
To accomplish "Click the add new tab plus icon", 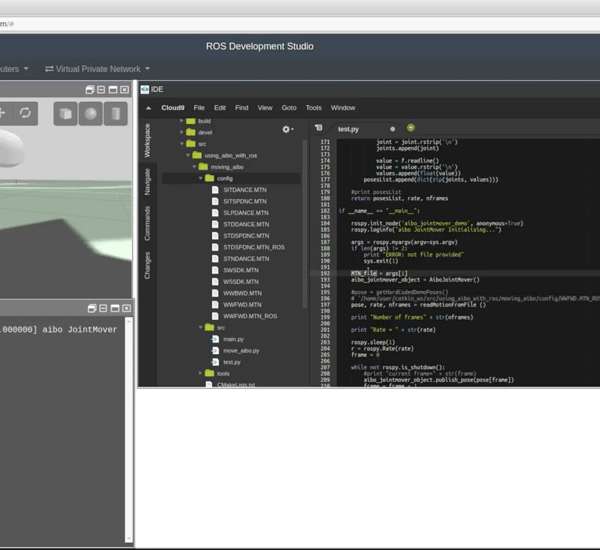I will [411, 128].
